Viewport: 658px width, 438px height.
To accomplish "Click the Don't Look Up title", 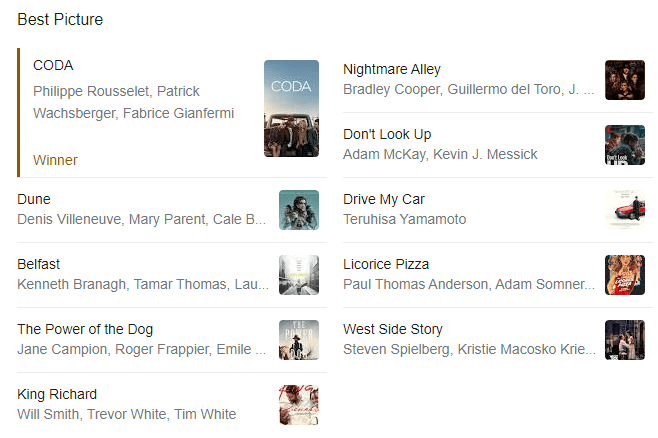I will pyautogui.click(x=387, y=134).
